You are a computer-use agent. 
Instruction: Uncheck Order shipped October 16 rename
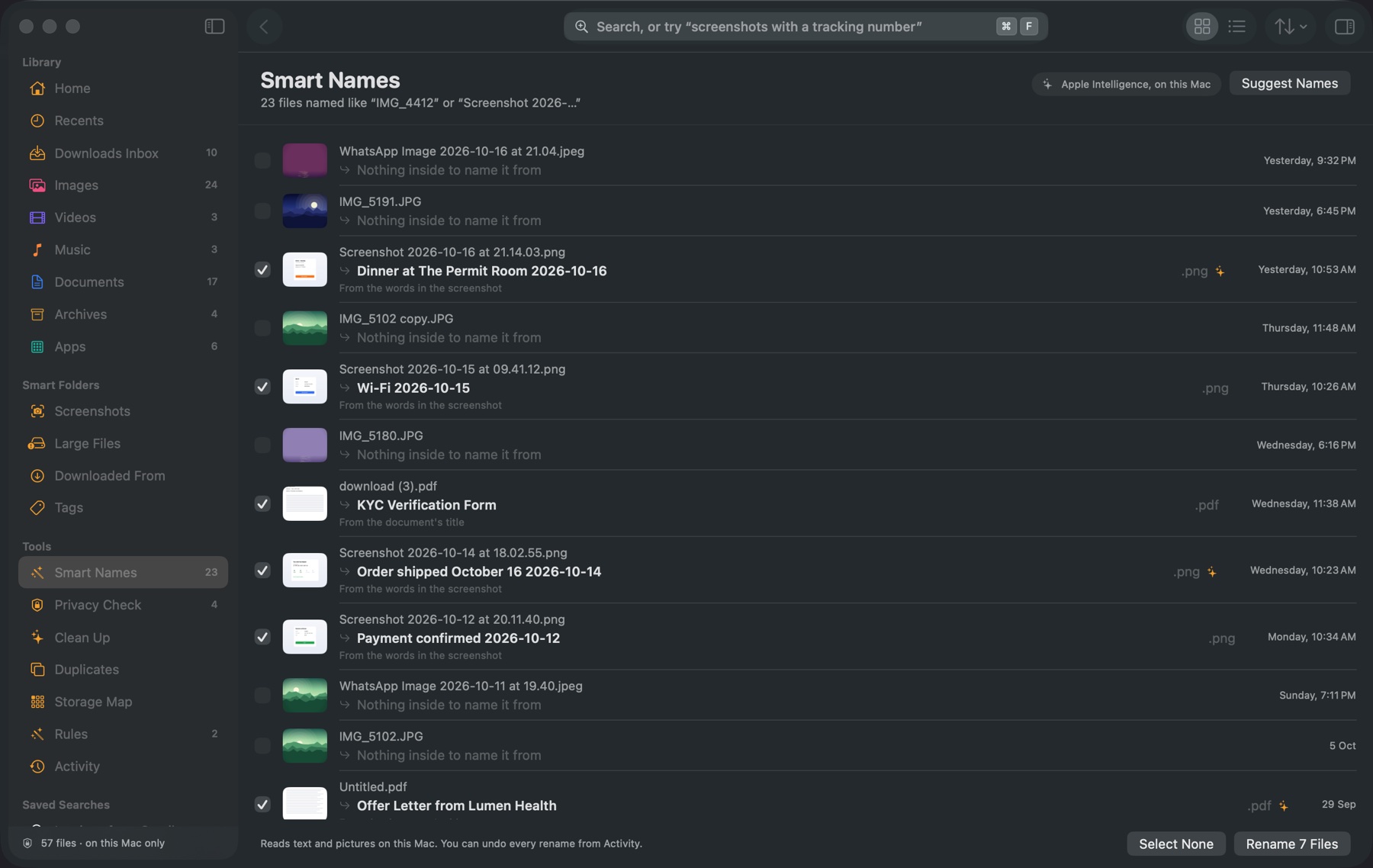(262, 571)
